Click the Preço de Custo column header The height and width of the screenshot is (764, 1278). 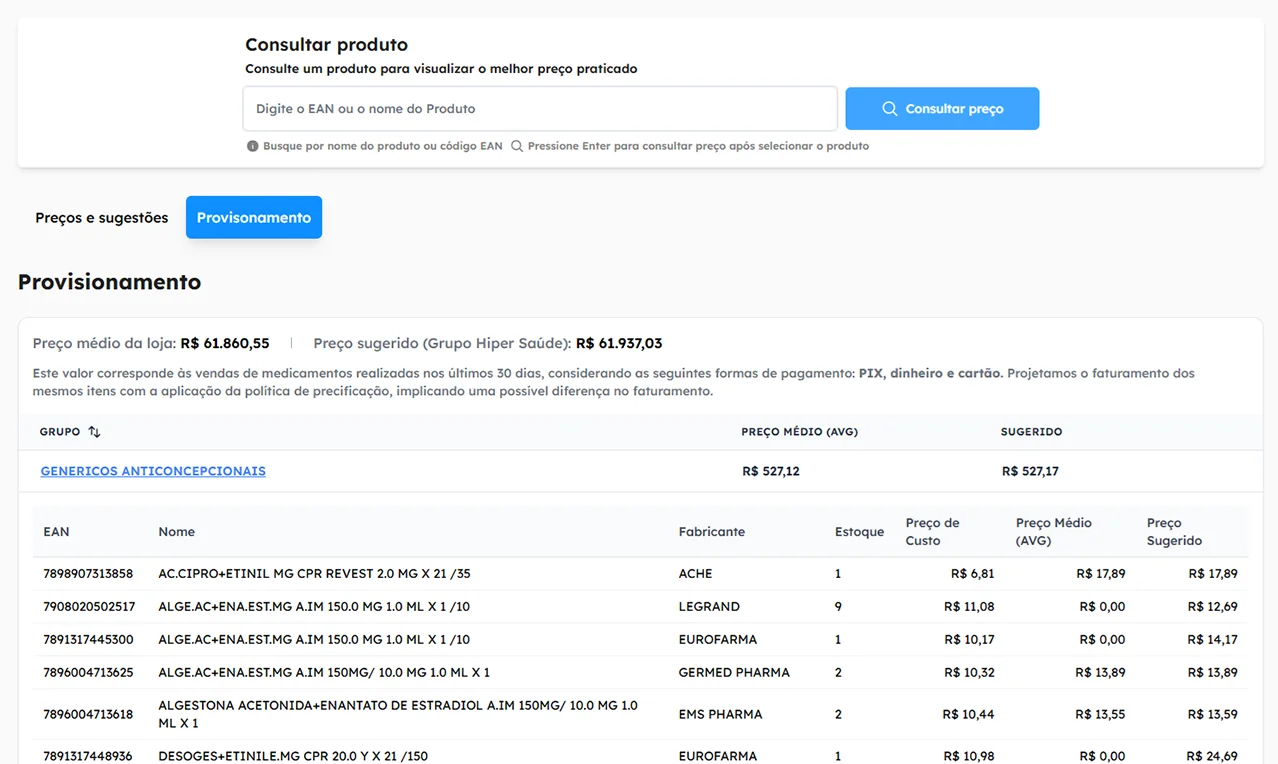tap(932, 532)
